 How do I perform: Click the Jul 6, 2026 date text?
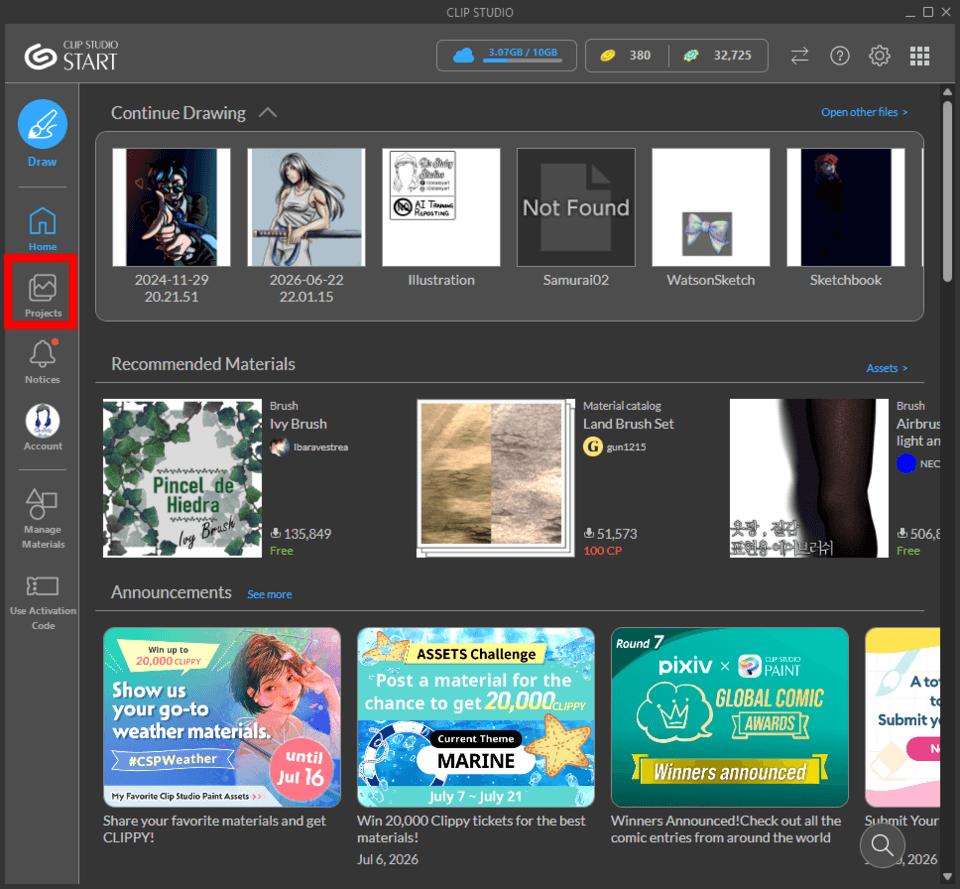(x=388, y=860)
